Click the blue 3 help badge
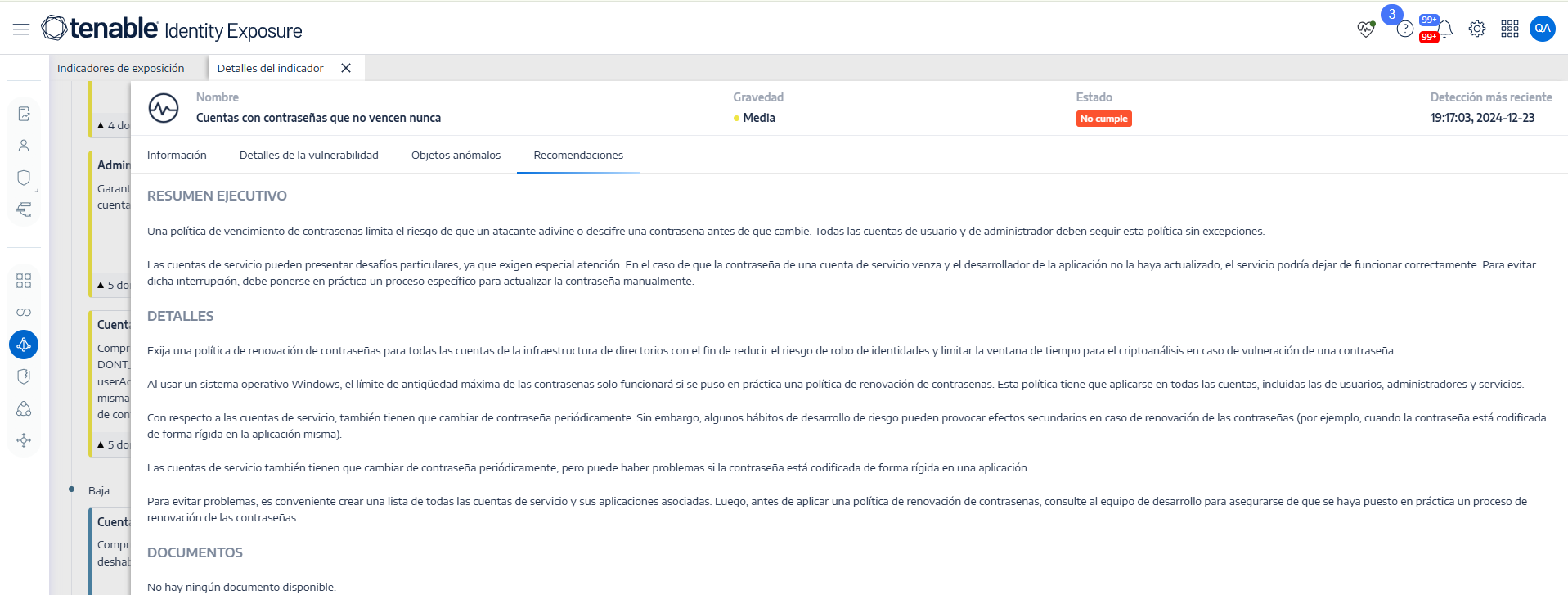Image resolution: width=1568 pixels, height=595 pixels. click(1391, 15)
